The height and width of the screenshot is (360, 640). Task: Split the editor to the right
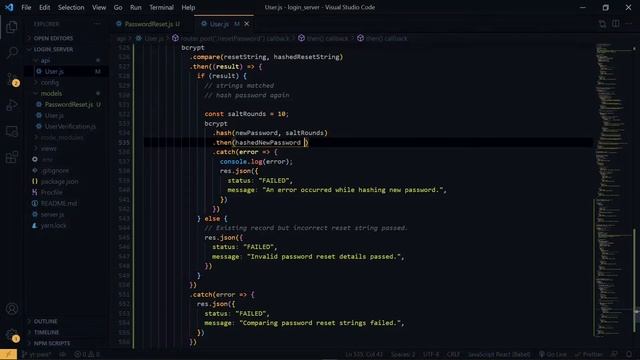tap(616, 24)
